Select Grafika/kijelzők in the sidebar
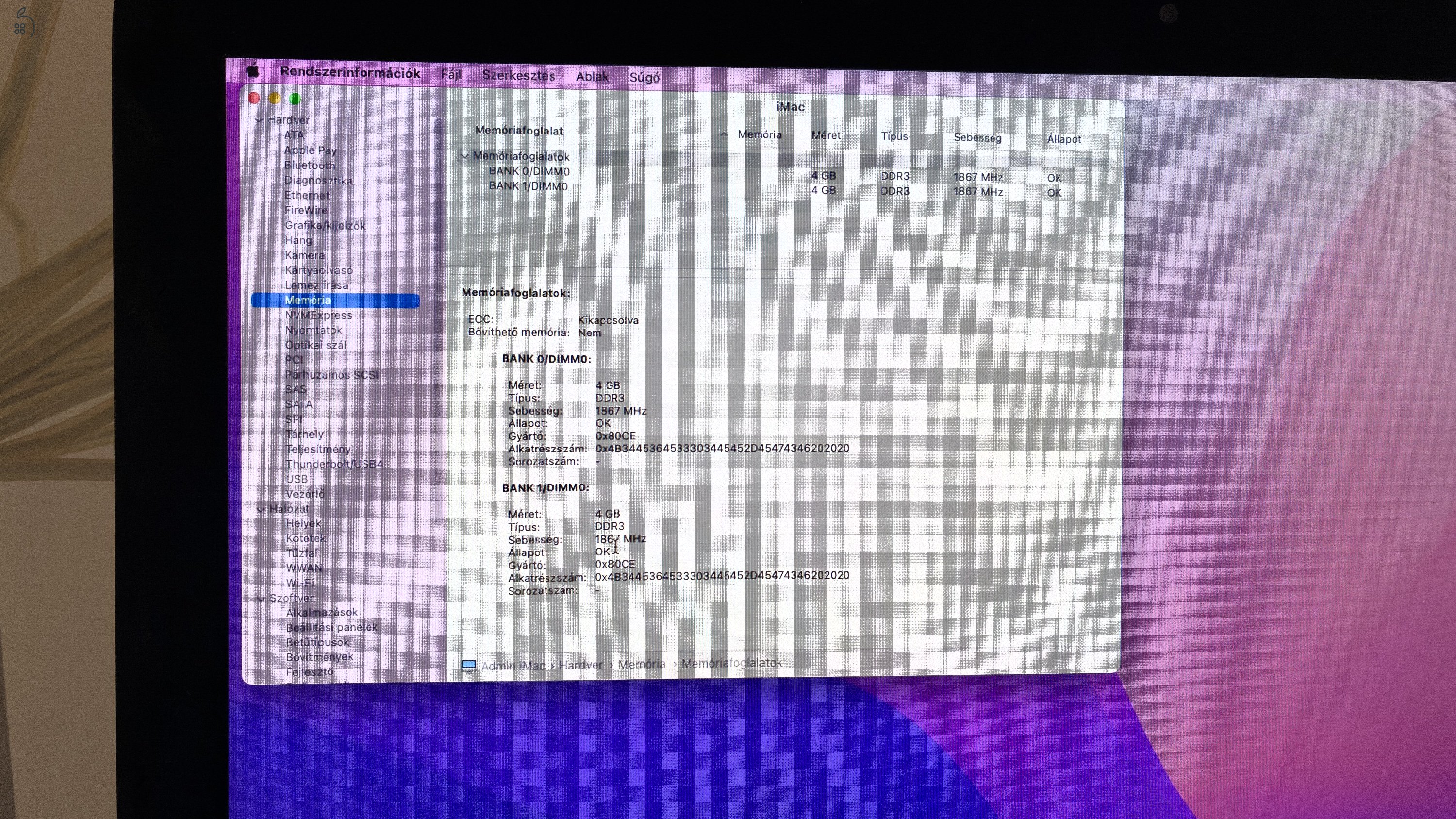Viewport: 1456px width, 819px height. (x=325, y=225)
